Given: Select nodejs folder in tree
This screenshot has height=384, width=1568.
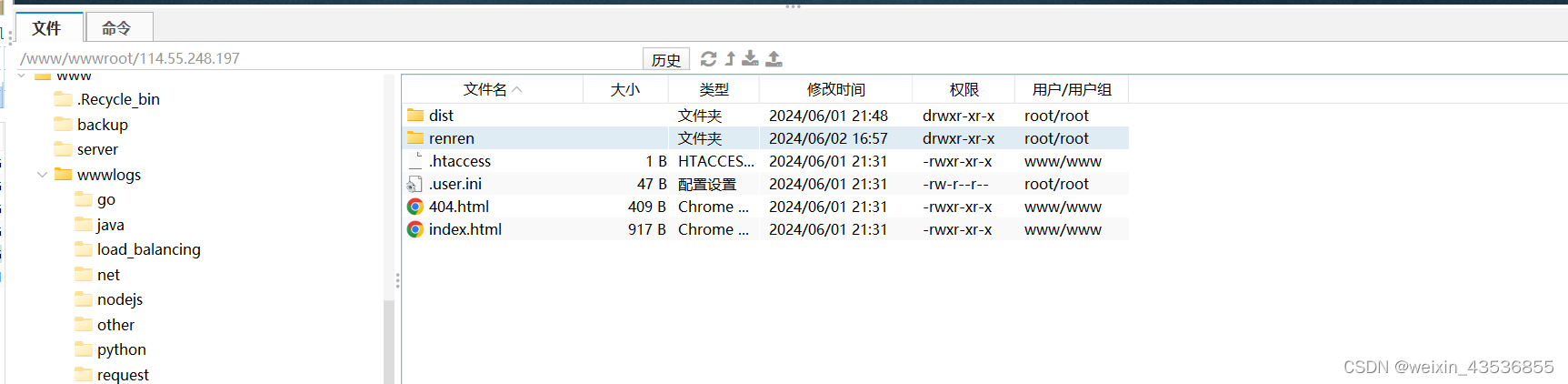Looking at the screenshot, I should (120, 299).
